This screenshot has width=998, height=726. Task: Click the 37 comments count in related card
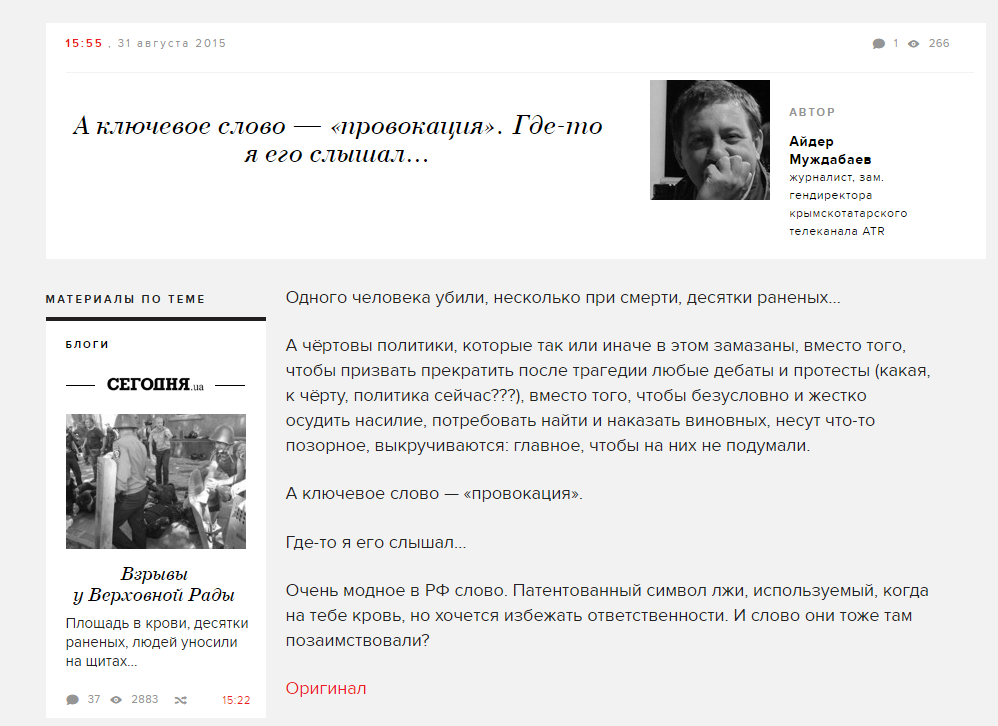point(94,699)
